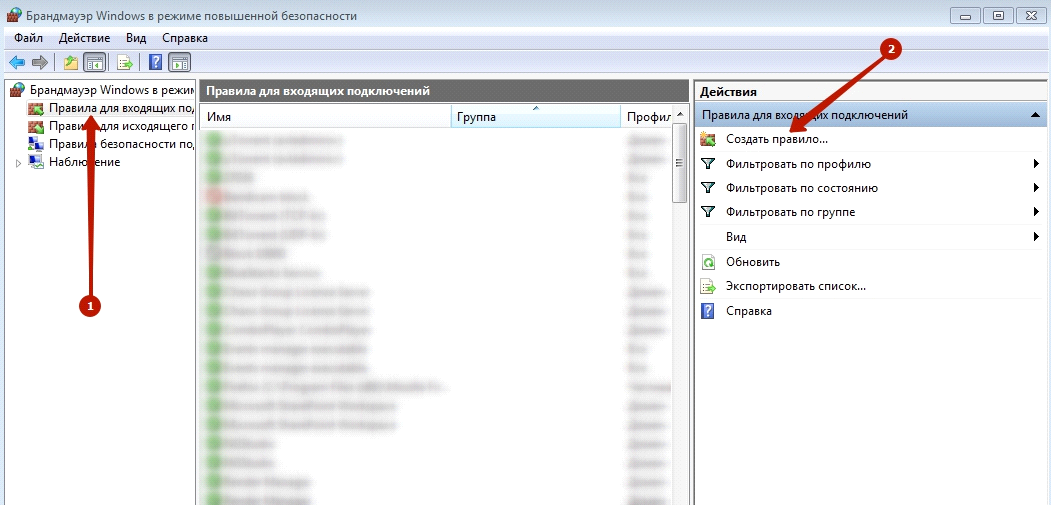Click the rules list vertical scrollbar thumb
The image size is (1051, 505).
pos(680,162)
